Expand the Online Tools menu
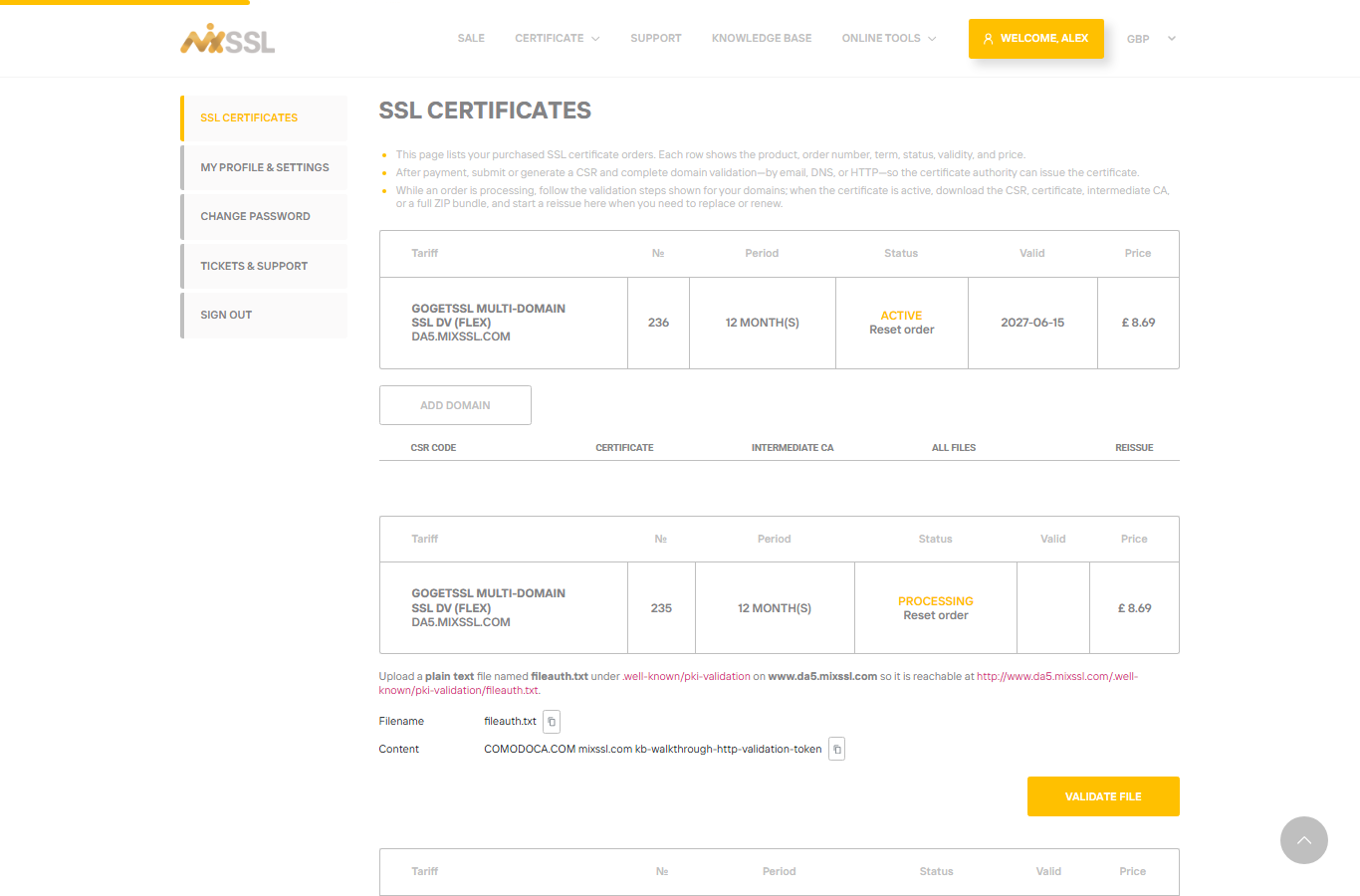Screen dimensions: 1360x896 (x=889, y=38)
